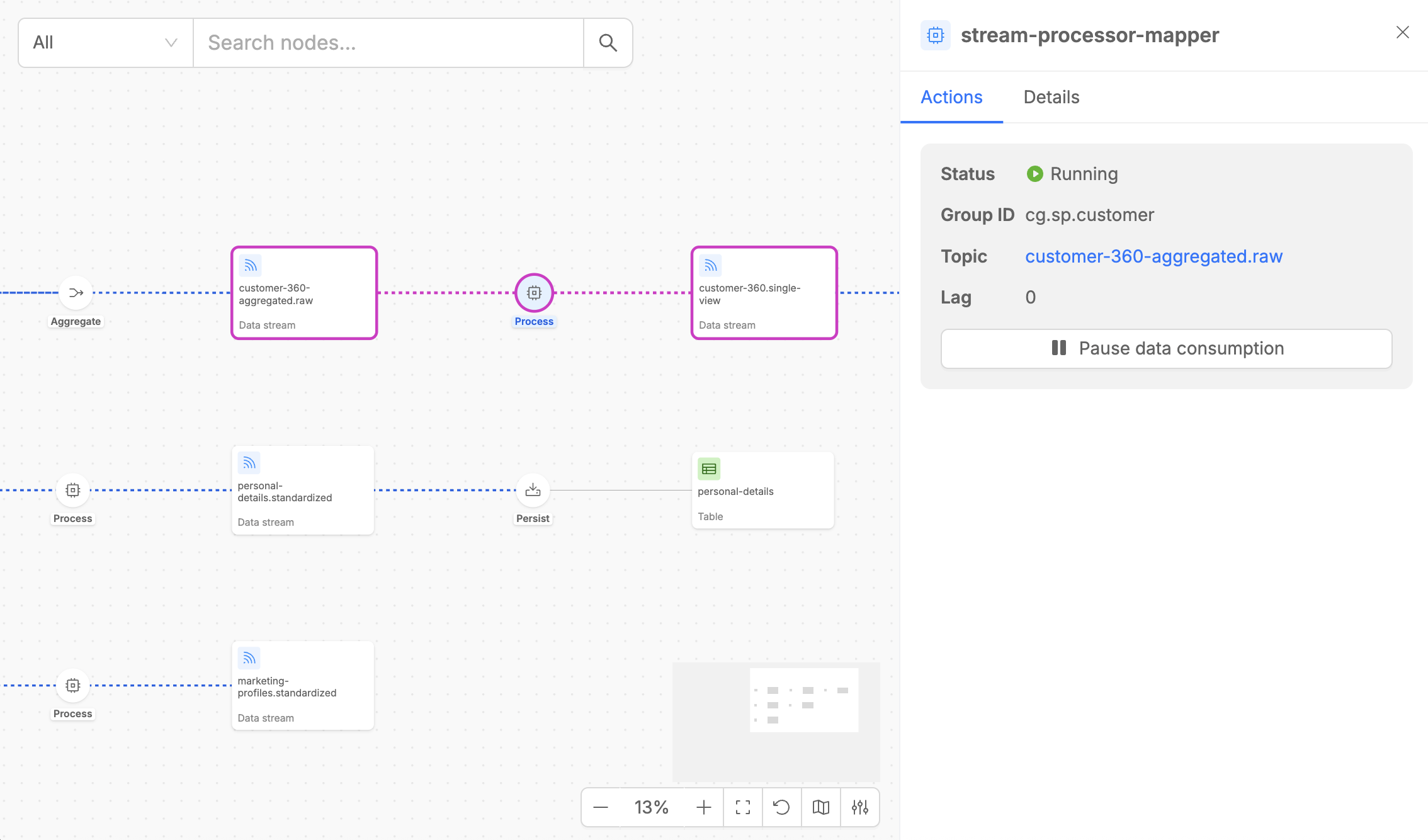The width and height of the screenshot is (1428, 840).
Task: Click the zoom in plus icon
Action: pos(704,807)
